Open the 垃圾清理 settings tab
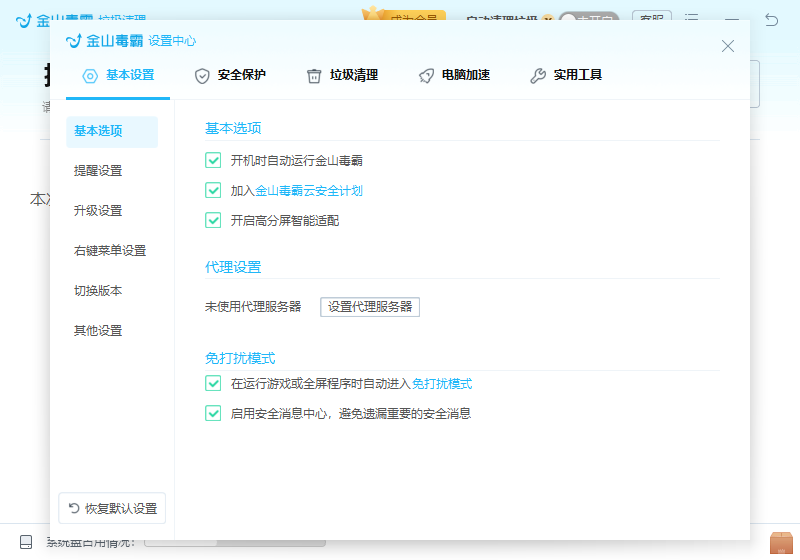The width and height of the screenshot is (800, 560). tap(342, 75)
